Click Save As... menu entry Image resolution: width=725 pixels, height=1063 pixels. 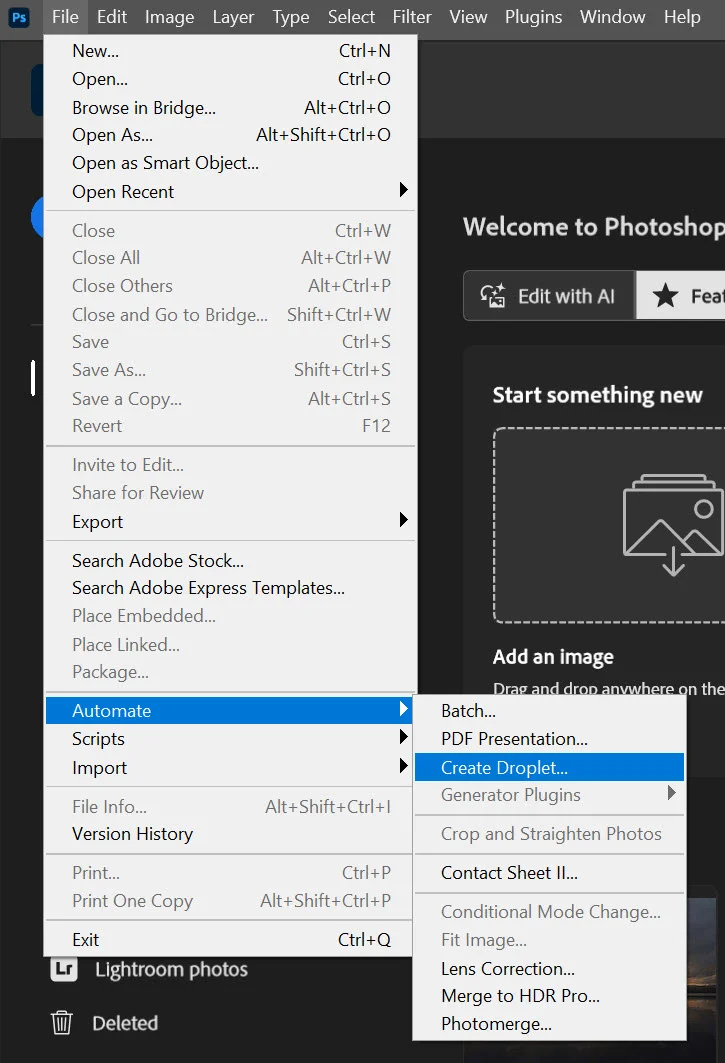pos(231,369)
